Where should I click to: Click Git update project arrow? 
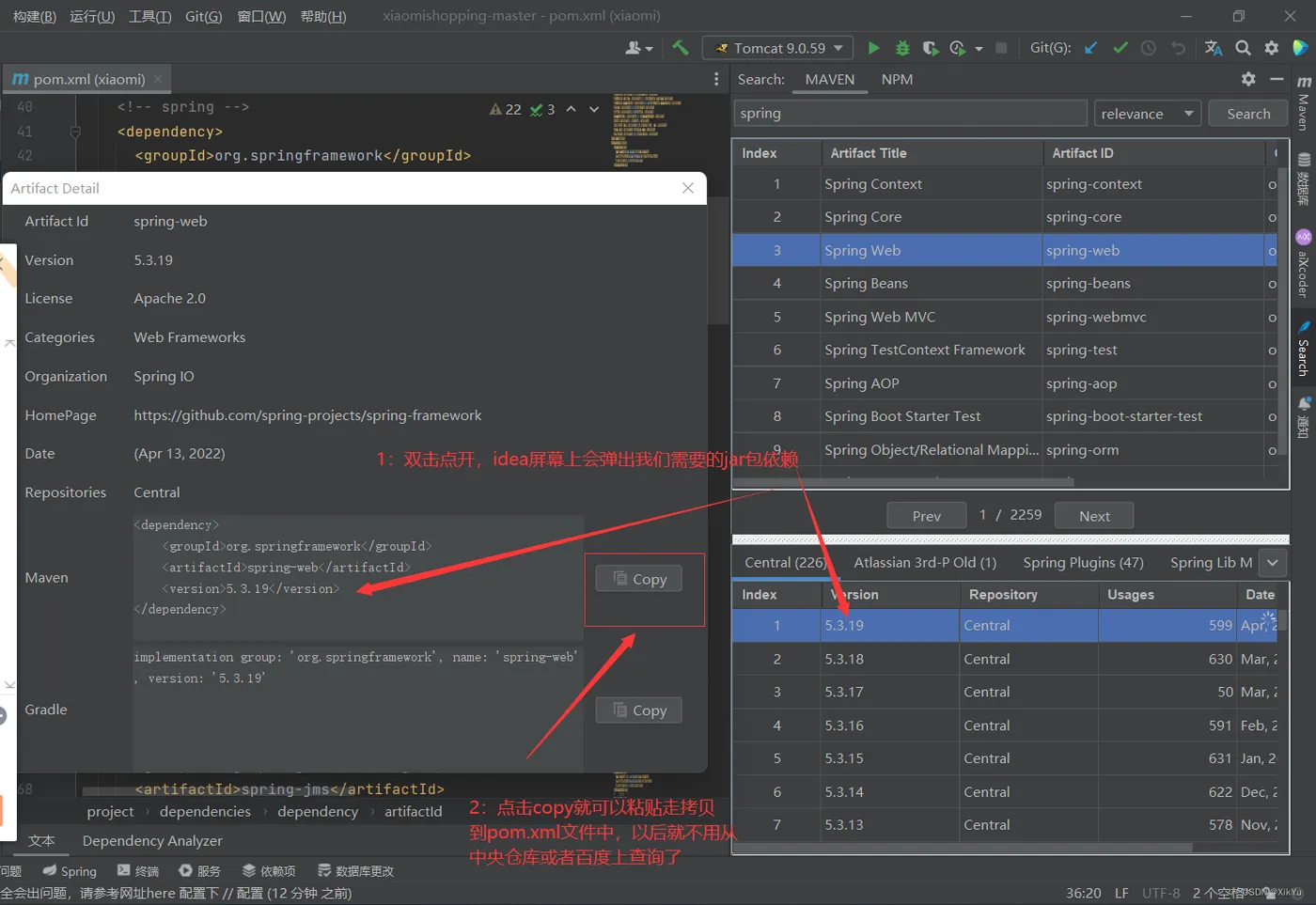point(1090,48)
